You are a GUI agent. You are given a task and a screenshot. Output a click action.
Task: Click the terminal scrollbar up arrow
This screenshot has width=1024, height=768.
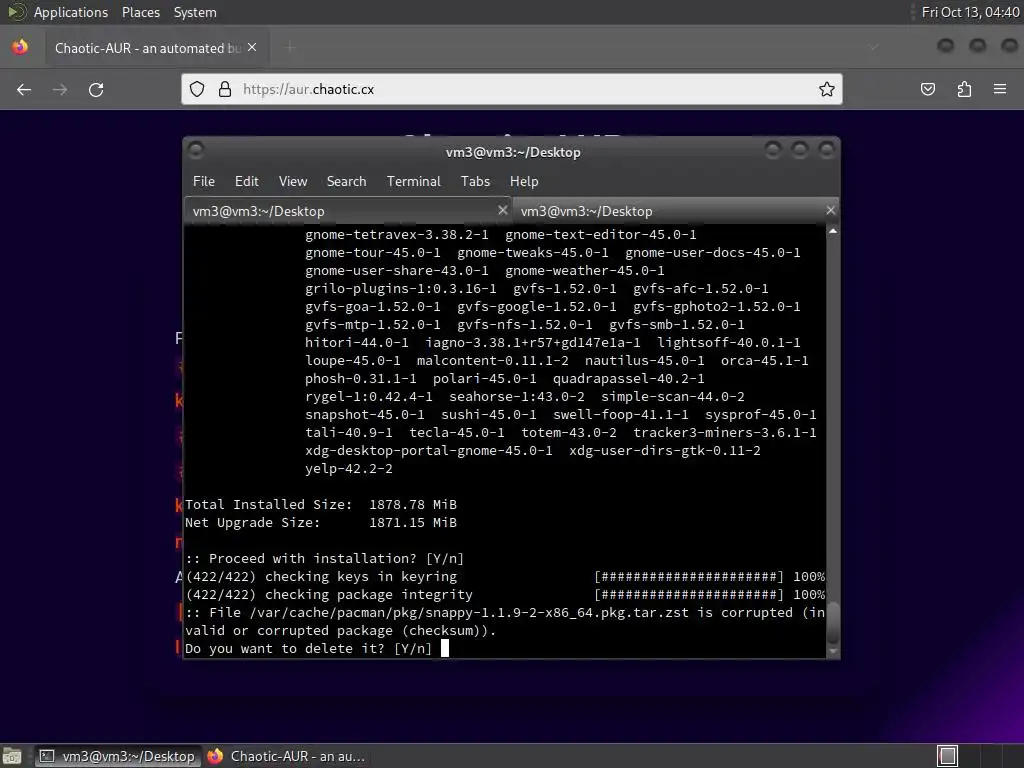pyautogui.click(x=833, y=231)
